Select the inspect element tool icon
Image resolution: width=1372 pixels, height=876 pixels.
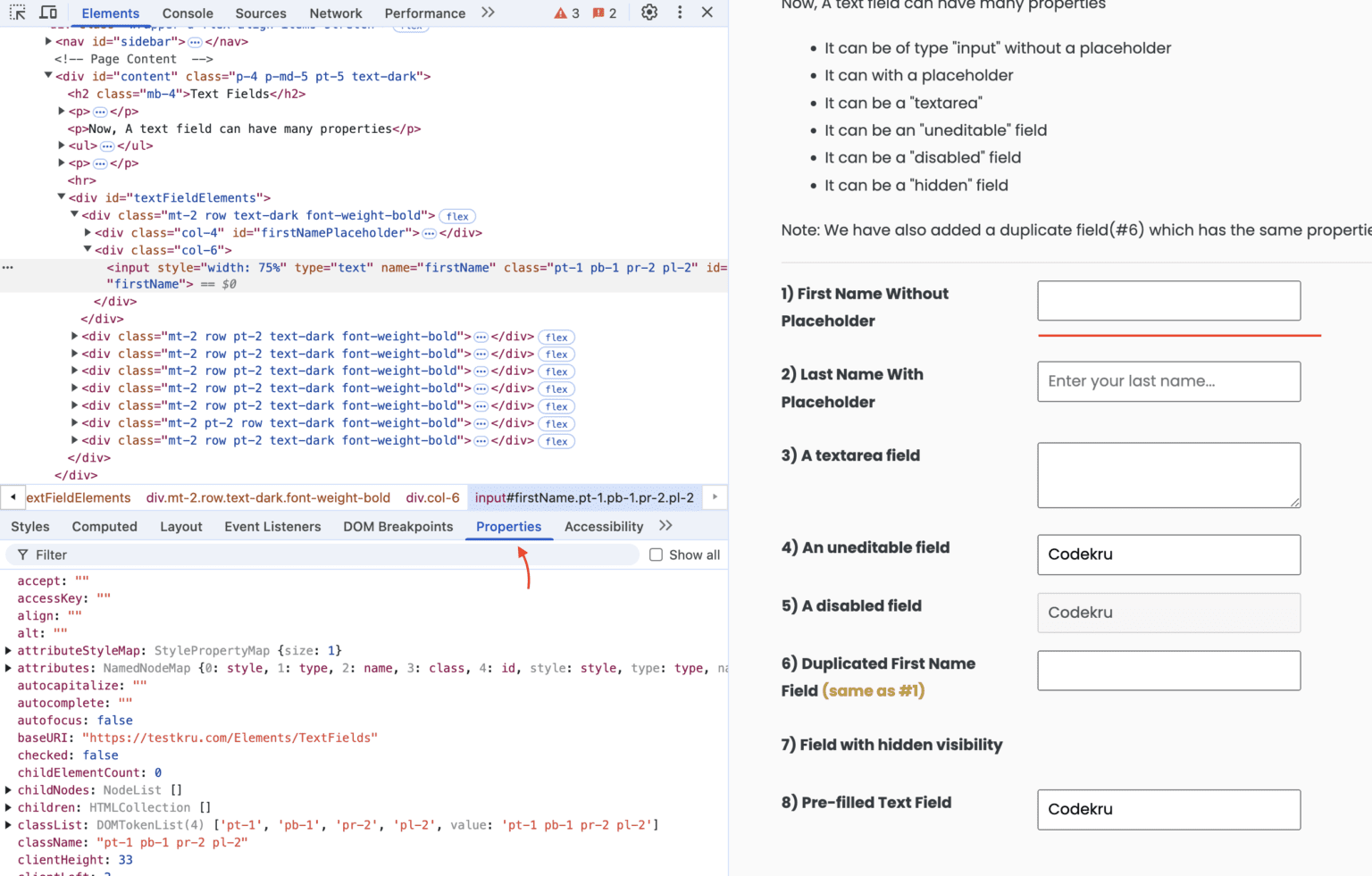(x=17, y=13)
